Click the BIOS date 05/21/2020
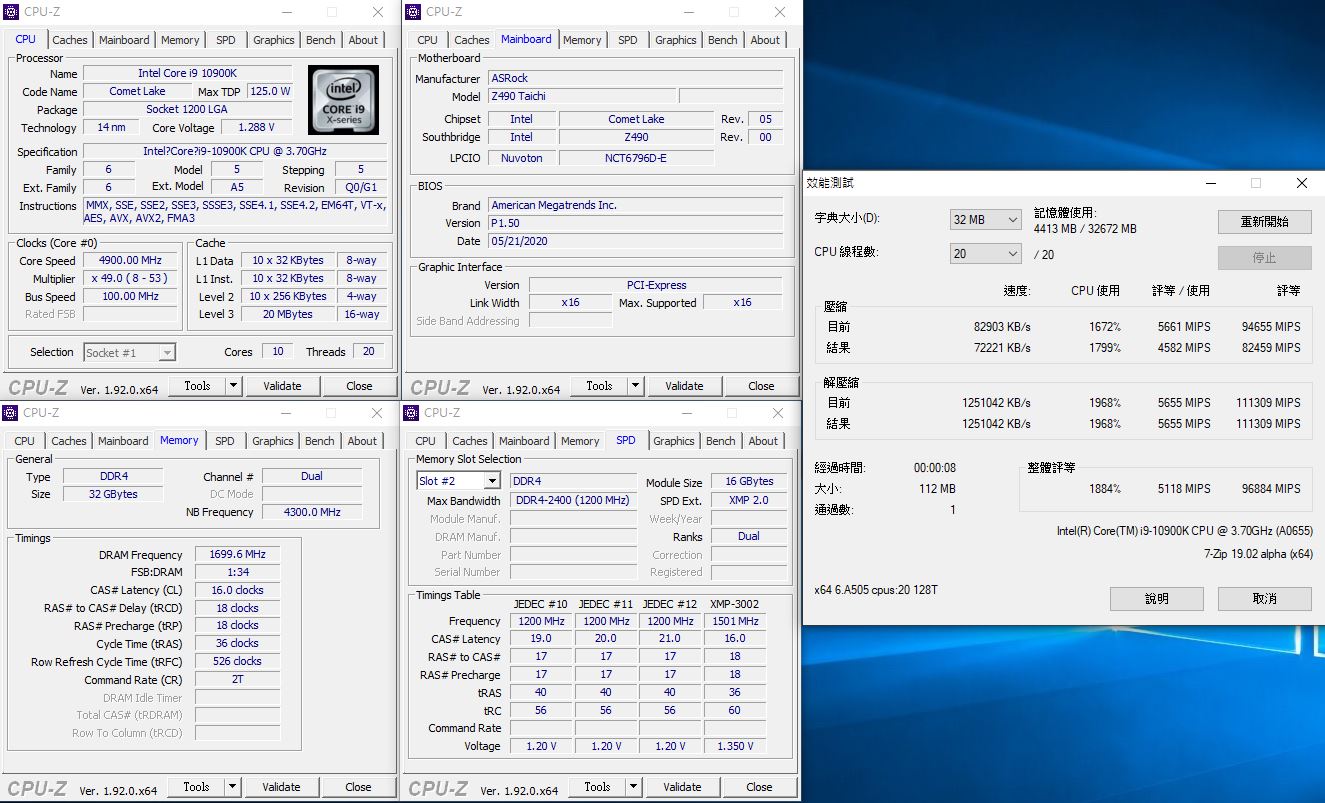 tap(636, 241)
